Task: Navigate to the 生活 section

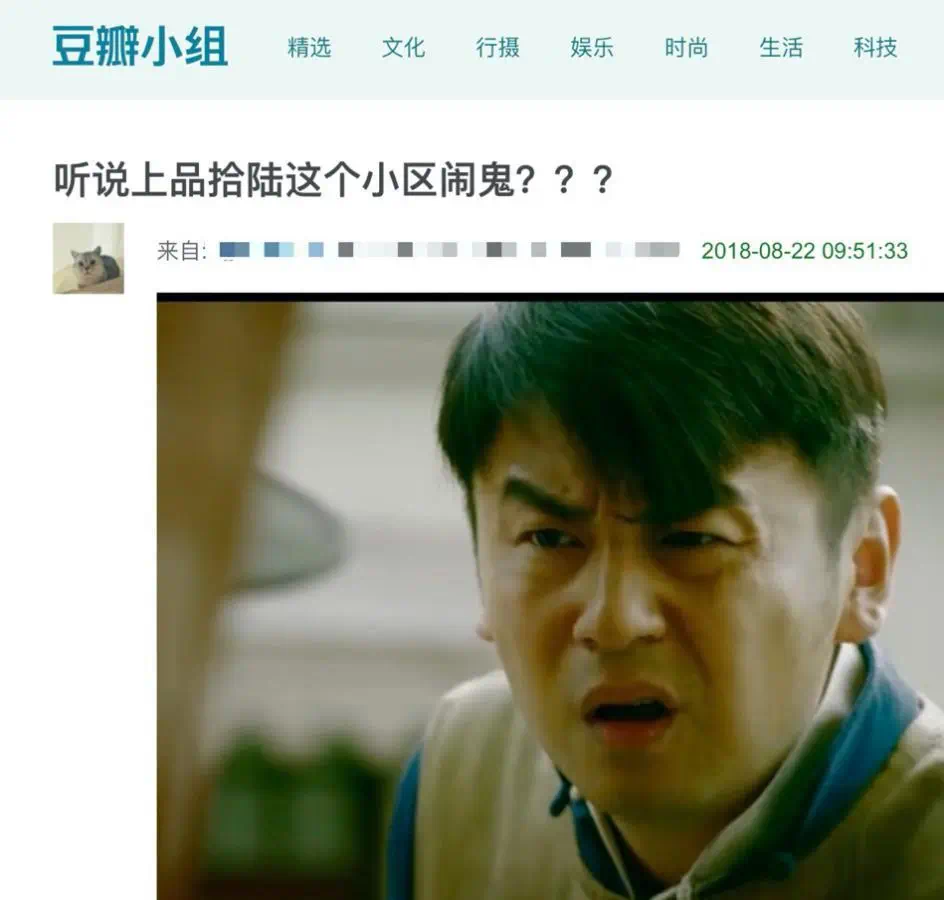Action: click(781, 48)
